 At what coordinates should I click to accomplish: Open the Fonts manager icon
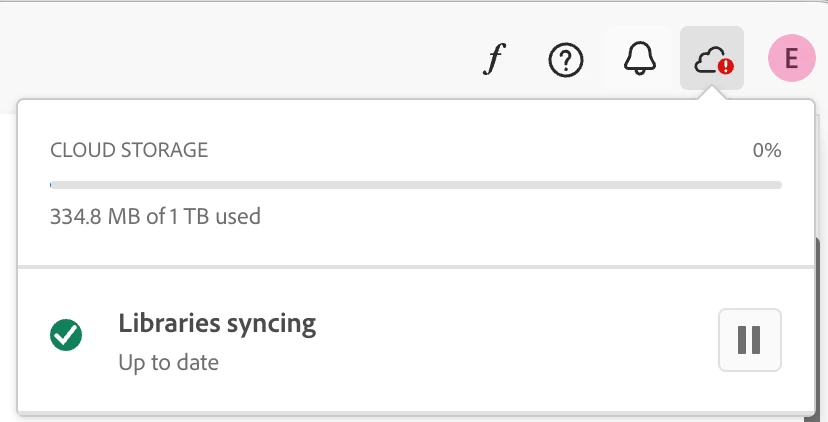click(x=491, y=60)
